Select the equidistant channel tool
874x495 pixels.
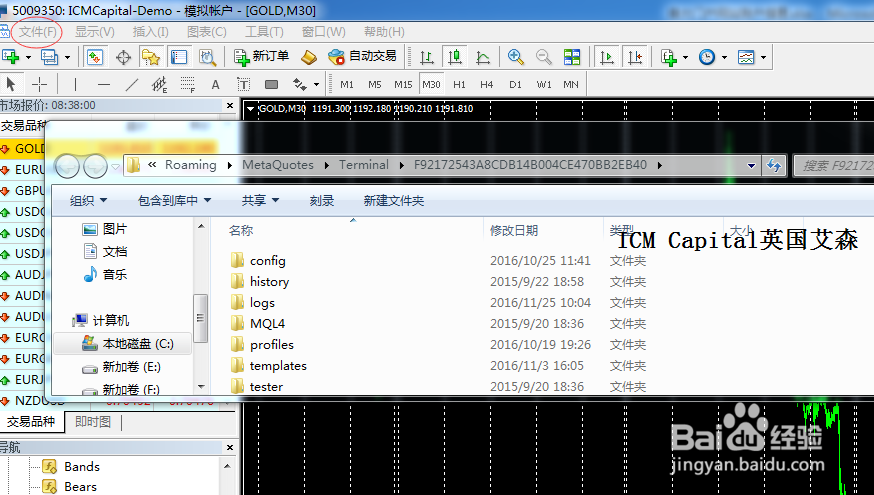pos(159,85)
